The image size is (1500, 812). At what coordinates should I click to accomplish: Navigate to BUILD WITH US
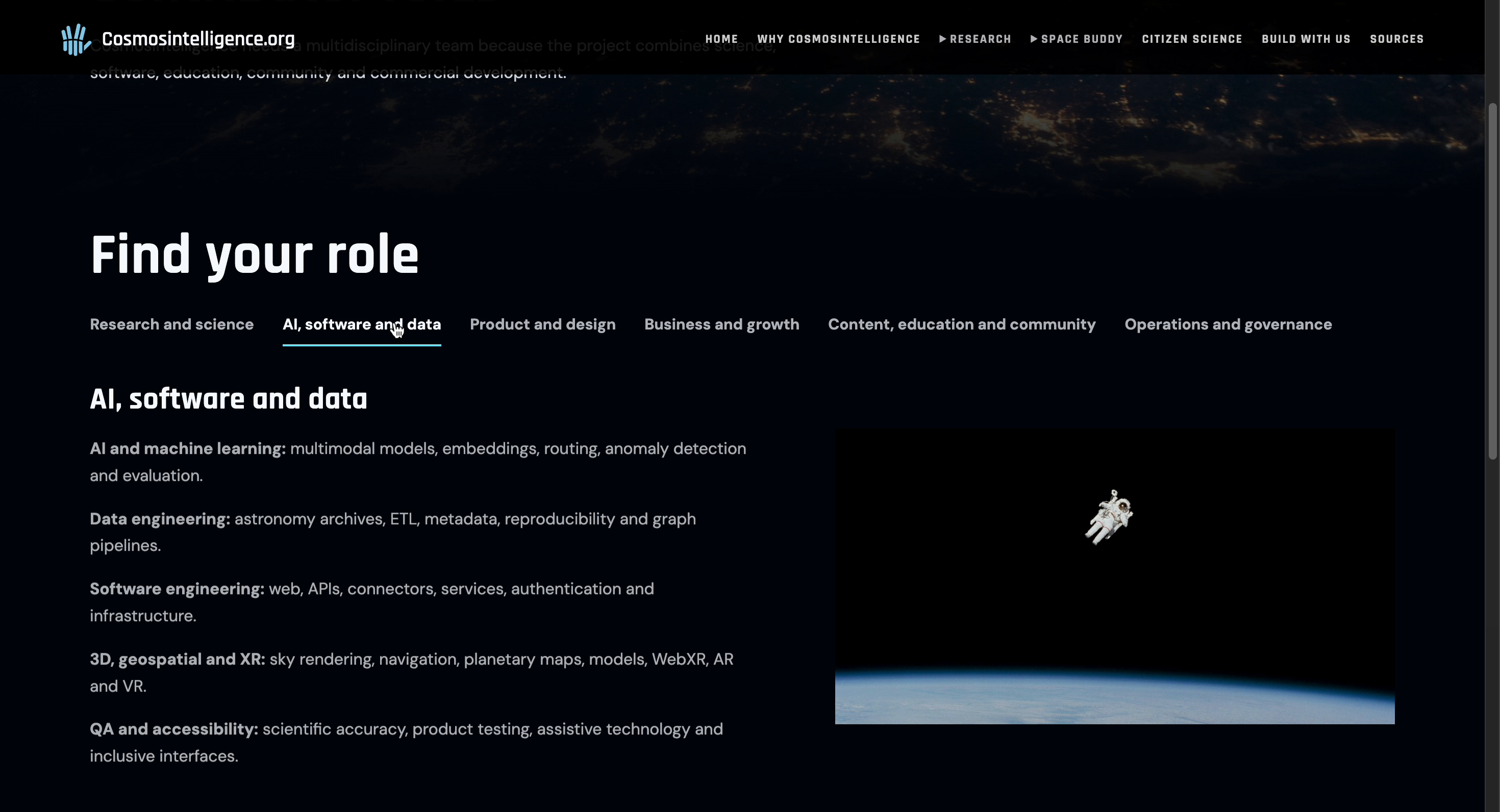pos(1306,39)
